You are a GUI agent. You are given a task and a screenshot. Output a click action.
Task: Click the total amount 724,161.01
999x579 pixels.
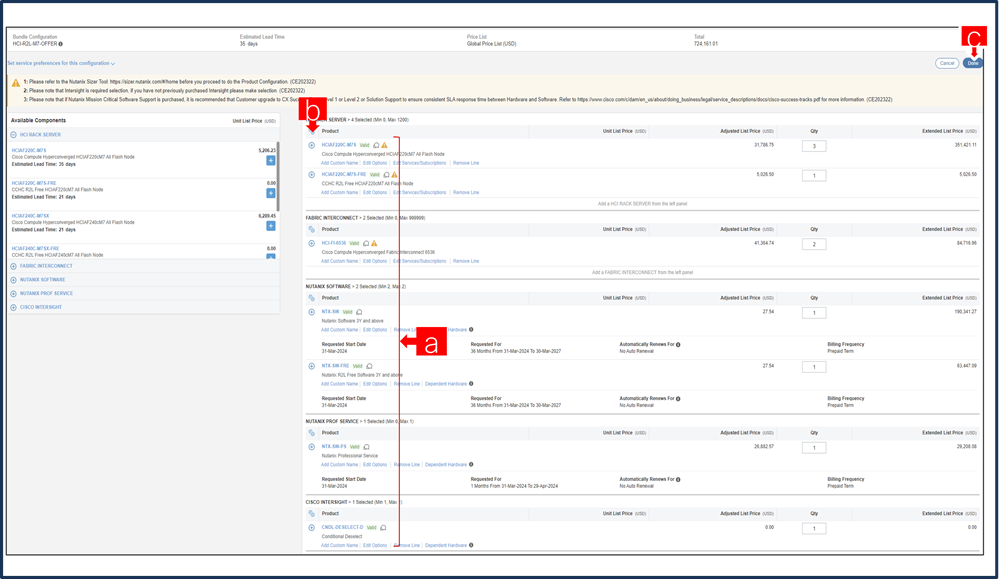[706, 44]
